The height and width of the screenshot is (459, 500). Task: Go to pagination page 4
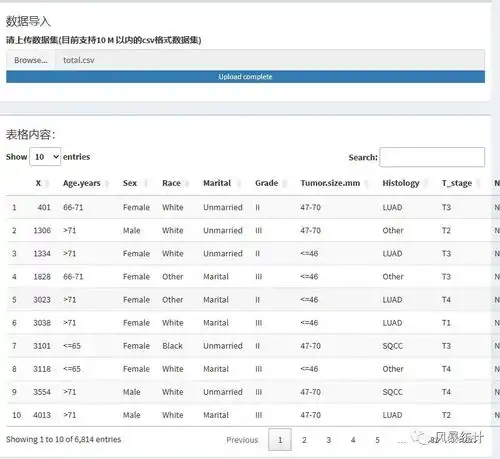click(353, 440)
